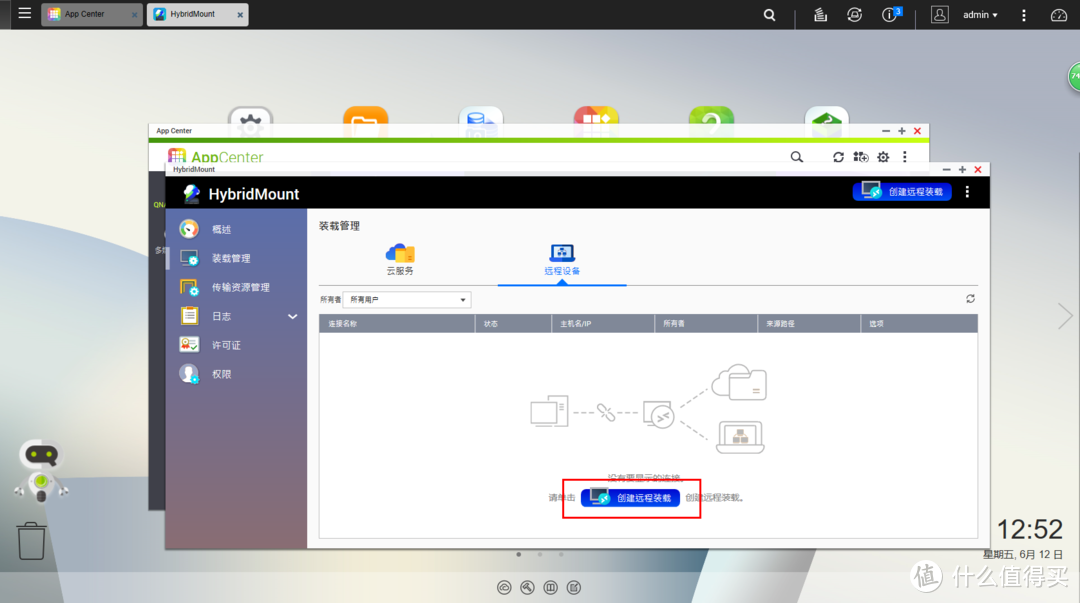Close the HybridMount window
Viewport: 1080px width, 603px height.
pos(977,170)
